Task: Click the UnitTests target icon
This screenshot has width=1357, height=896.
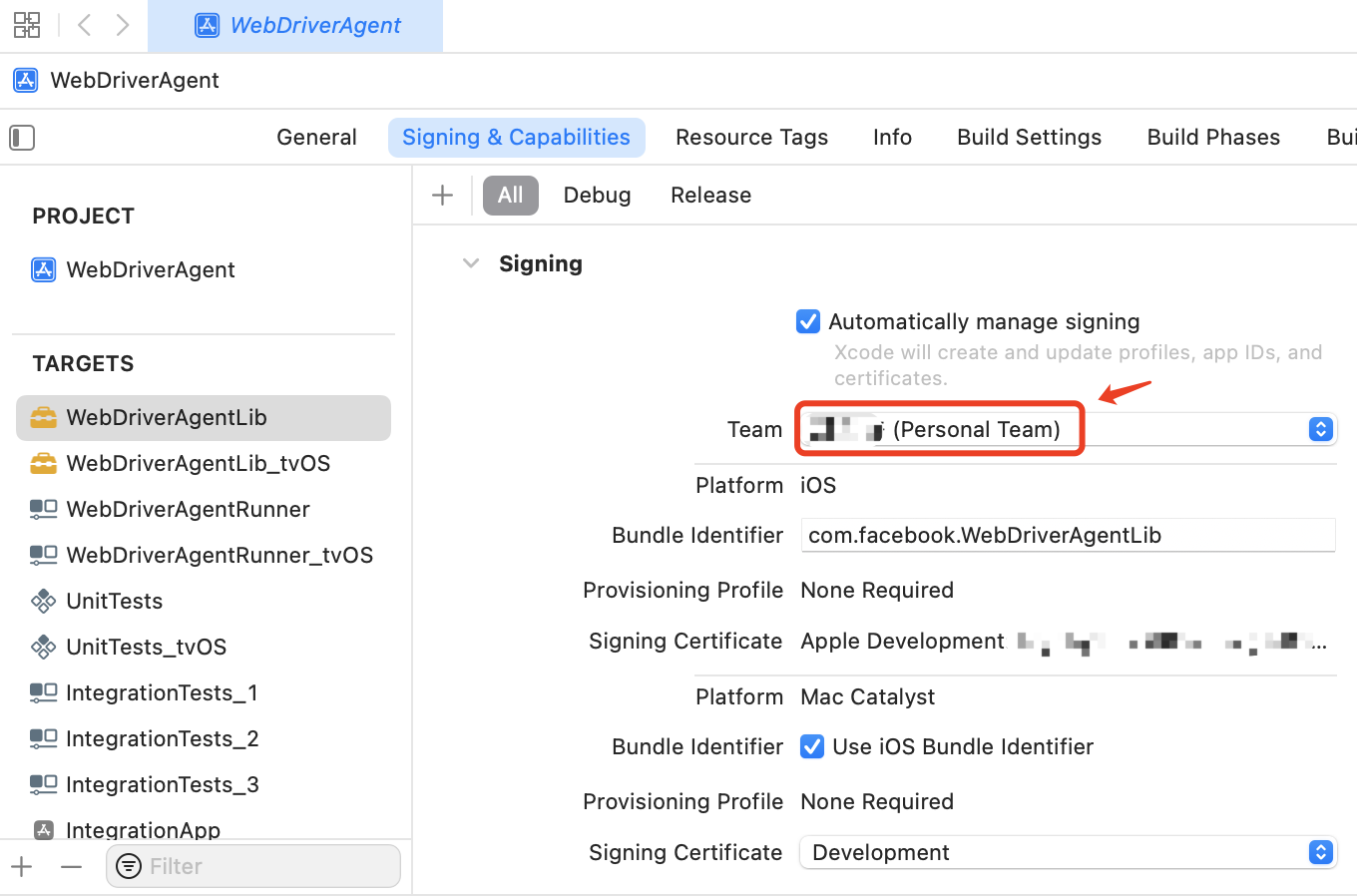Action: [x=44, y=601]
